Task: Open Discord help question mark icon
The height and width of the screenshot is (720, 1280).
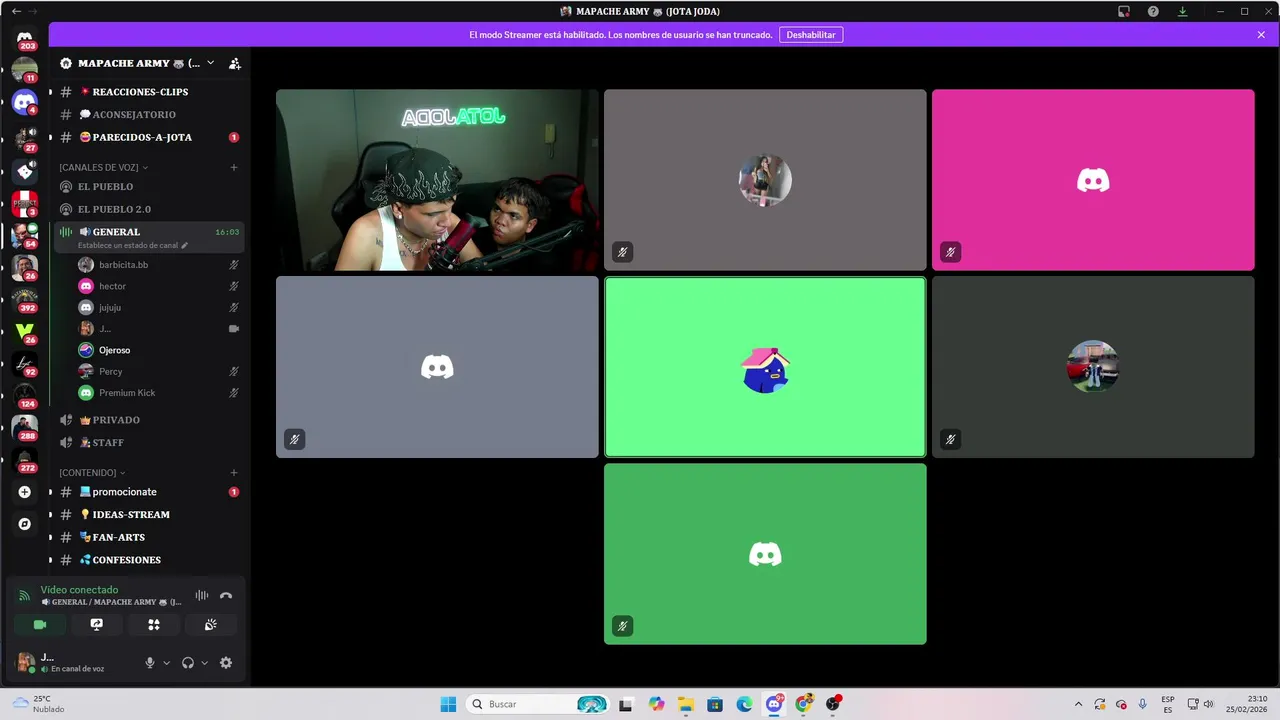Action: [1153, 11]
